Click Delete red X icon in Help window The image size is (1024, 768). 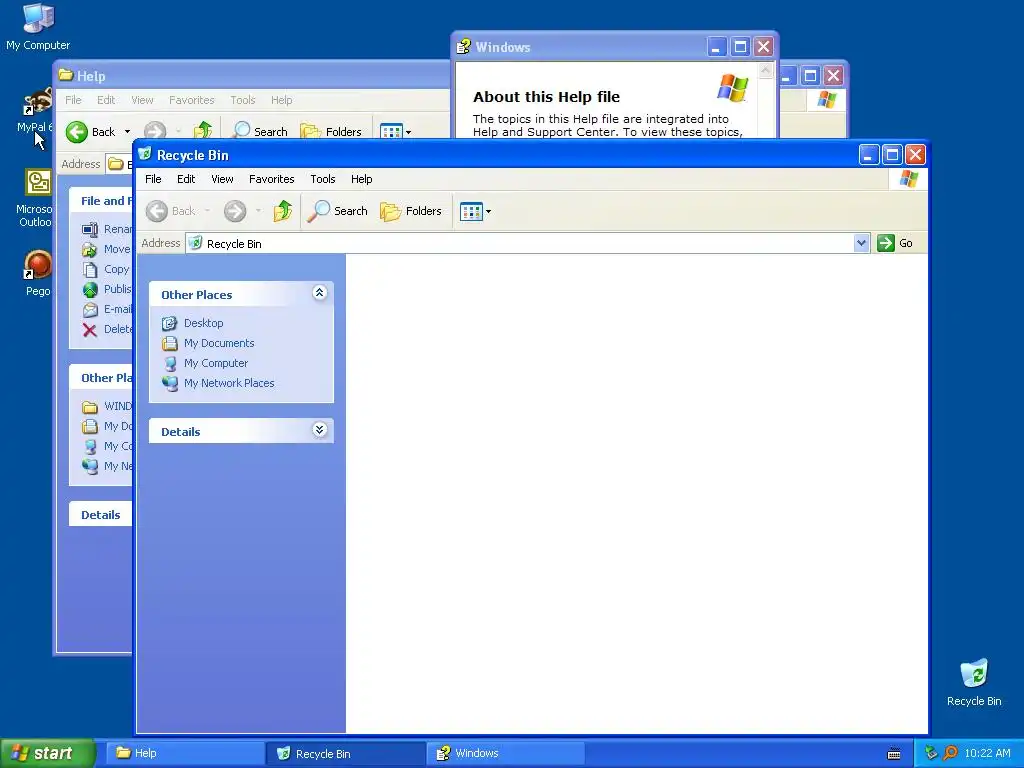(90, 330)
